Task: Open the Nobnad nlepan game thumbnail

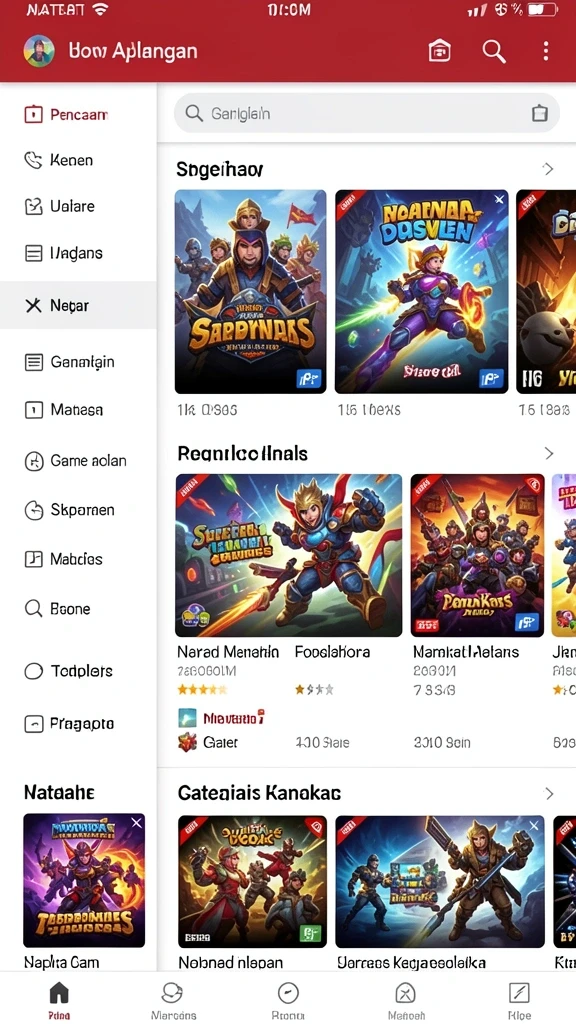Action: [x=252, y=882]
